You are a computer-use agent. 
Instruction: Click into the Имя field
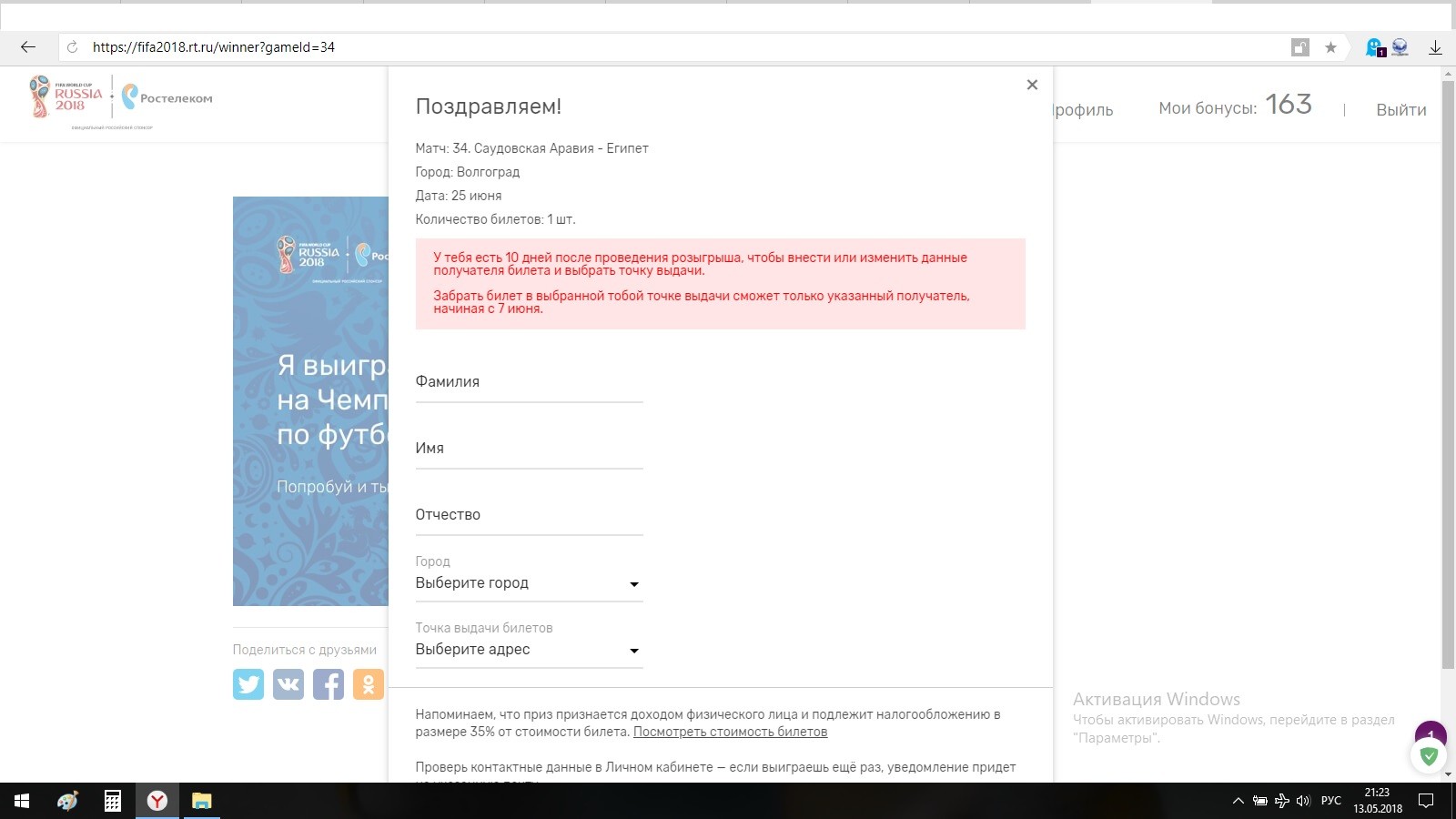point(529,449)
